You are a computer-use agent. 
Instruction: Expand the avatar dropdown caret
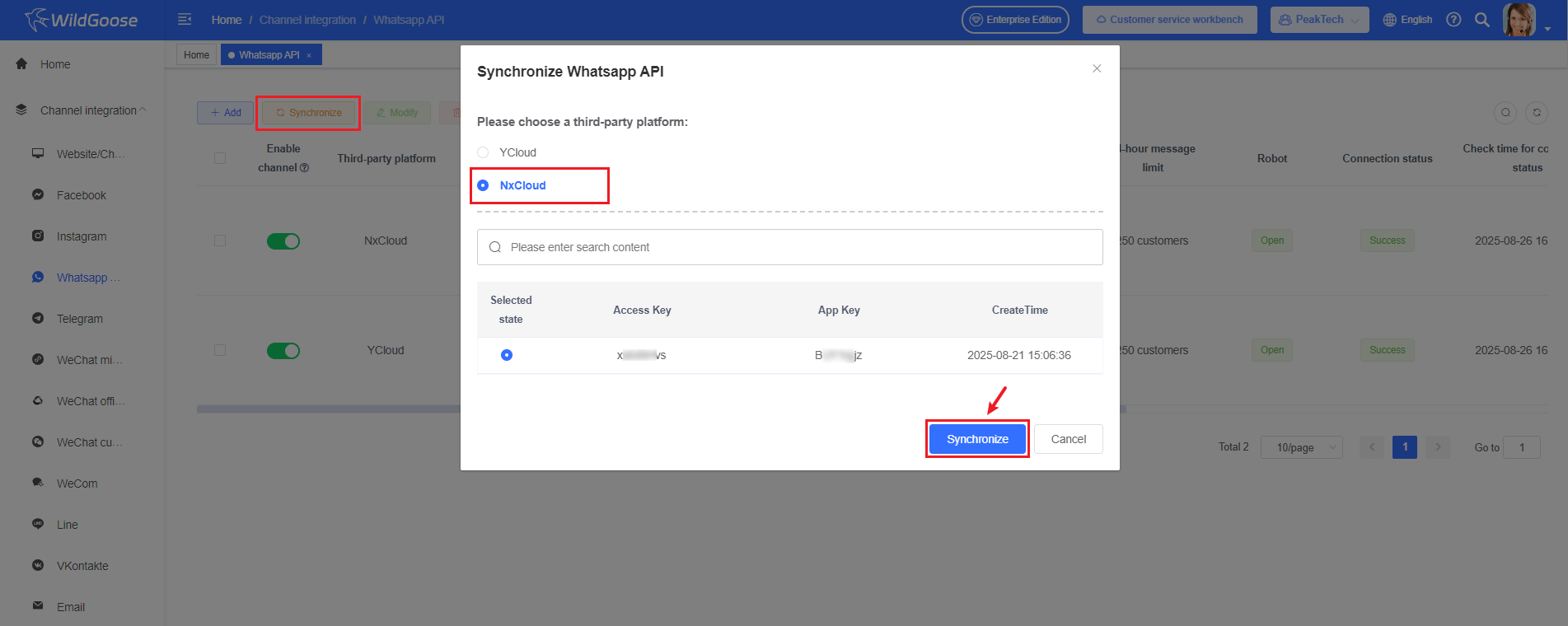tap(1547, 29)
